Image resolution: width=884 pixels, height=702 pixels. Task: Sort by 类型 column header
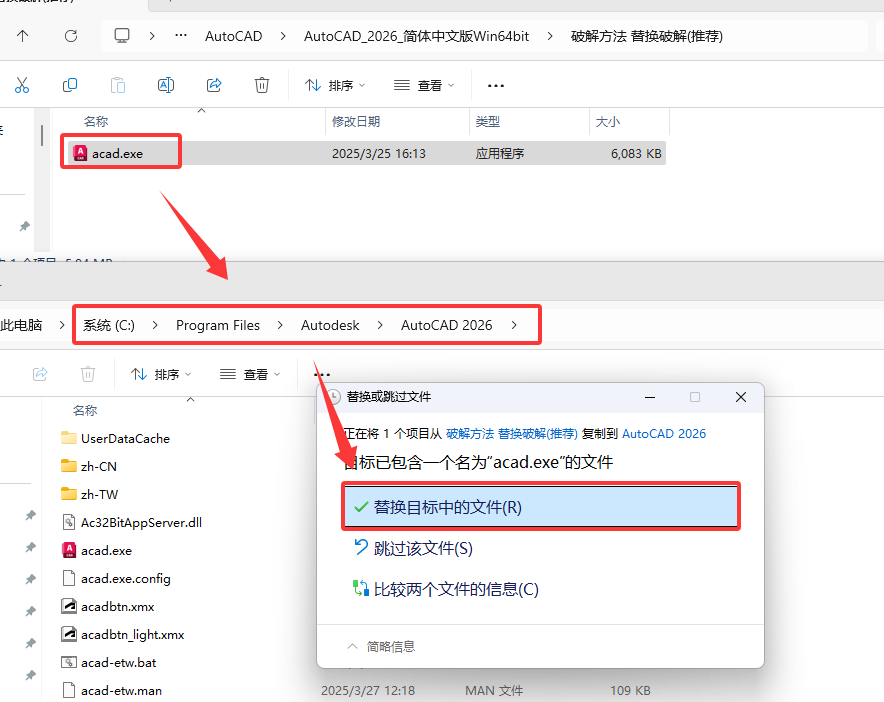coord(488,121)
